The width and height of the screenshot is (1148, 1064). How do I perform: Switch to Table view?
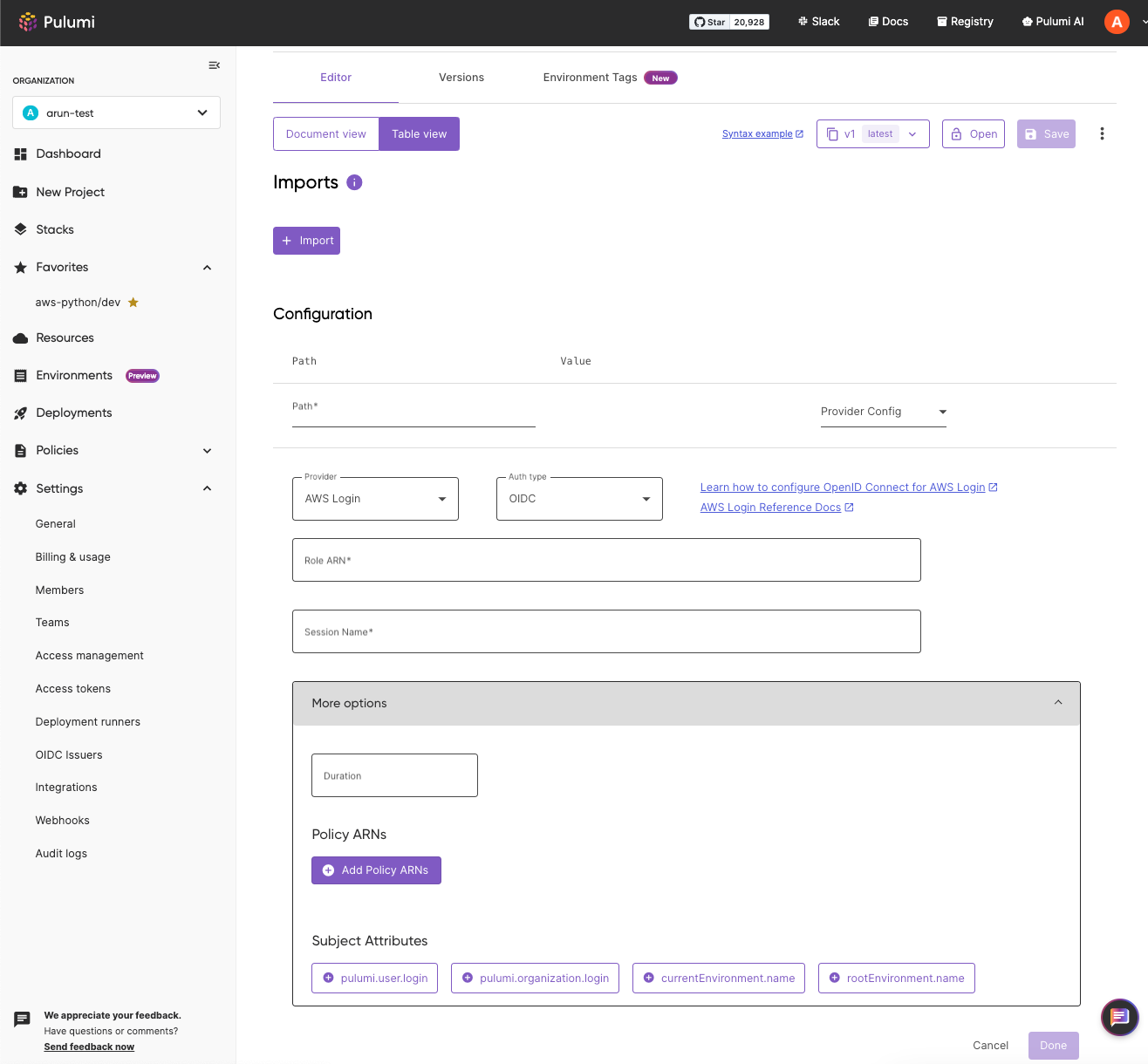pos(420,134)
